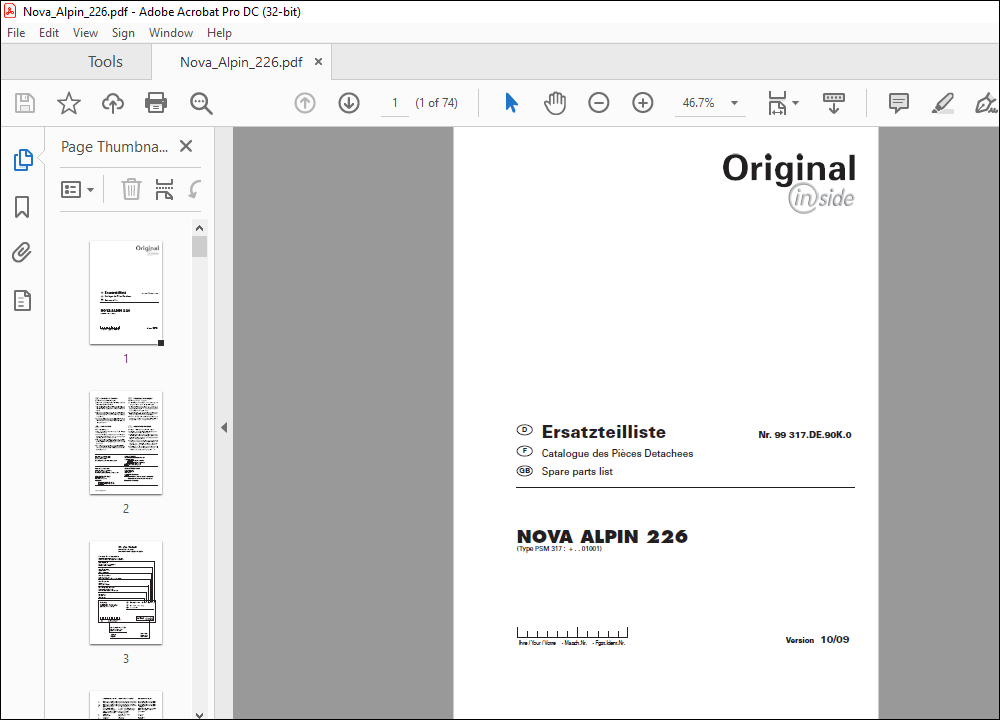The height and width of the screenshot is (720, 1000).
Task: Go to next page arrow
Action: [349, 103]
